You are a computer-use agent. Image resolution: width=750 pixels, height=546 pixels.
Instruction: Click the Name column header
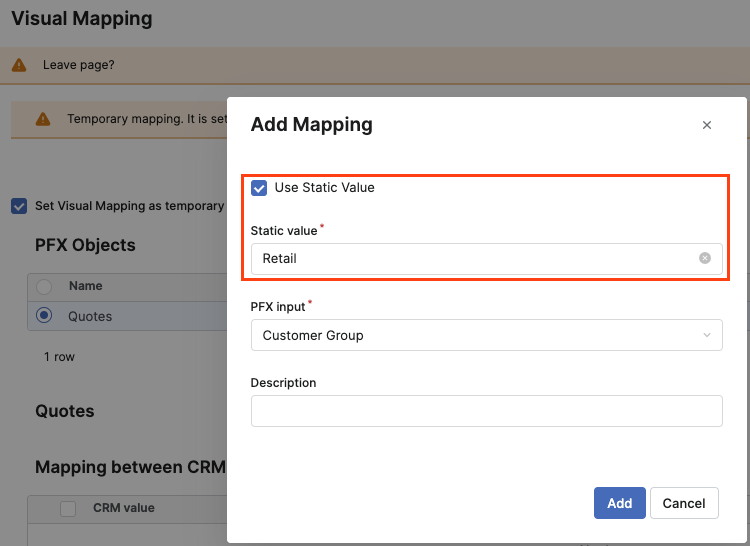coord(86,286)
